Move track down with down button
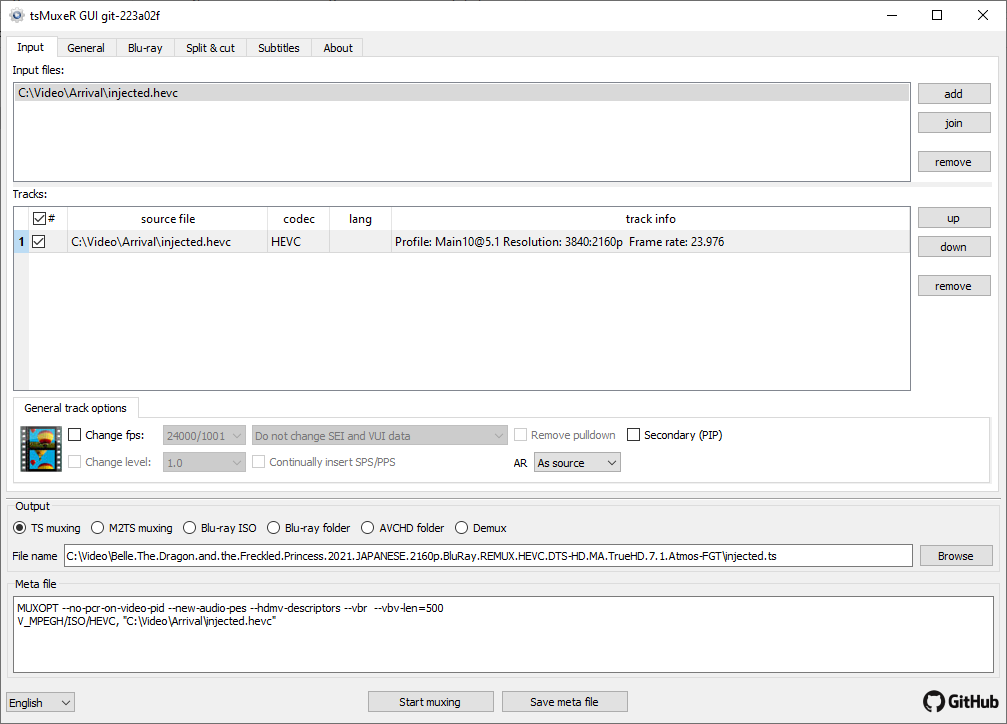This screenshot has width=1007, height=724. (954, 247)
